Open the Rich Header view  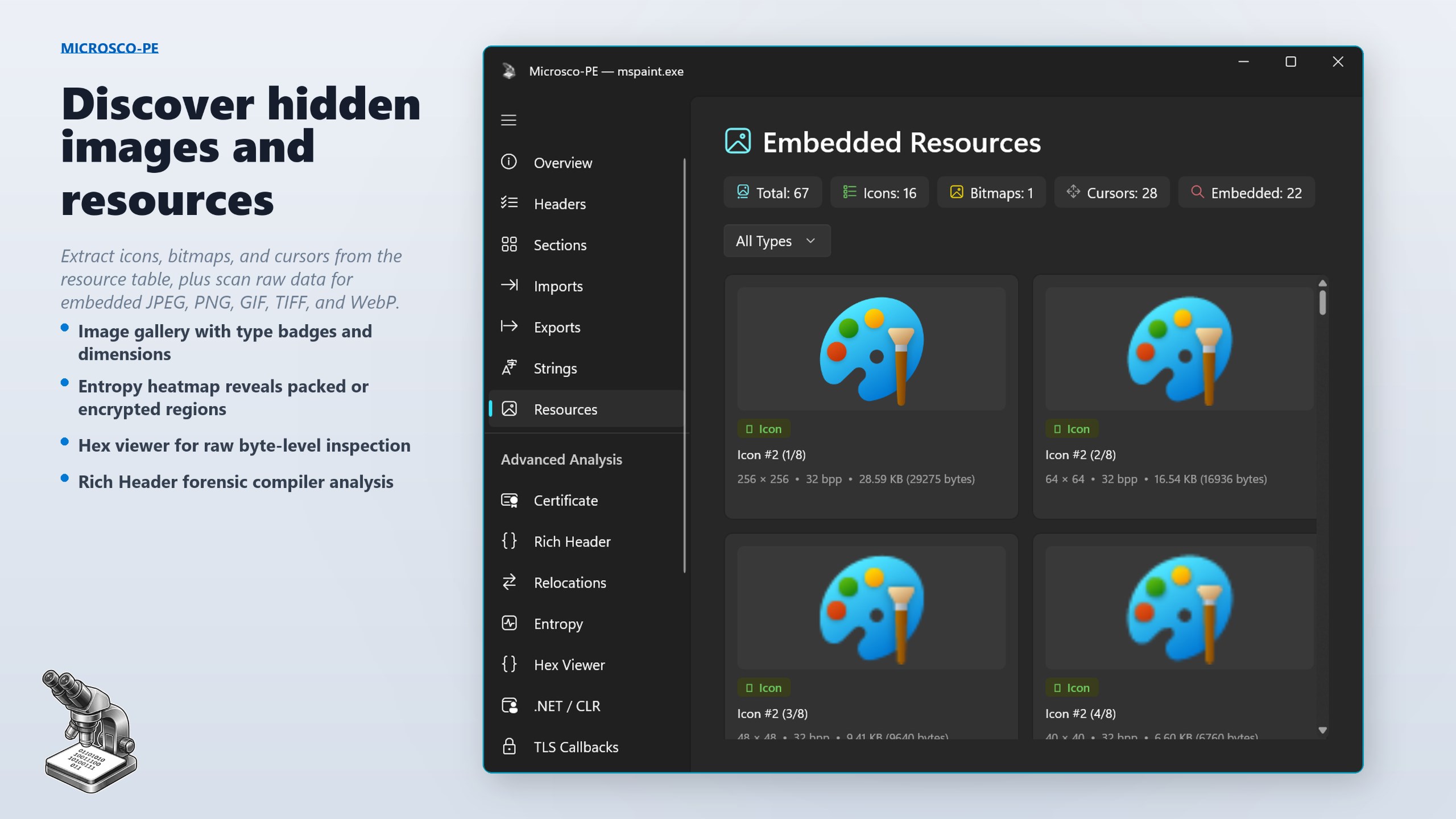click(571, 541)
